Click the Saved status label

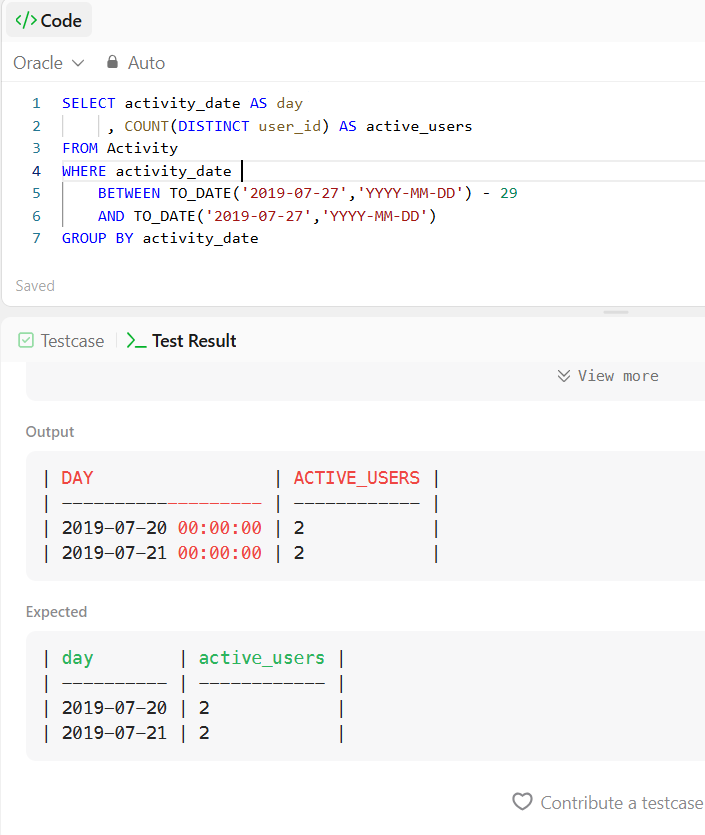point(34,285)
